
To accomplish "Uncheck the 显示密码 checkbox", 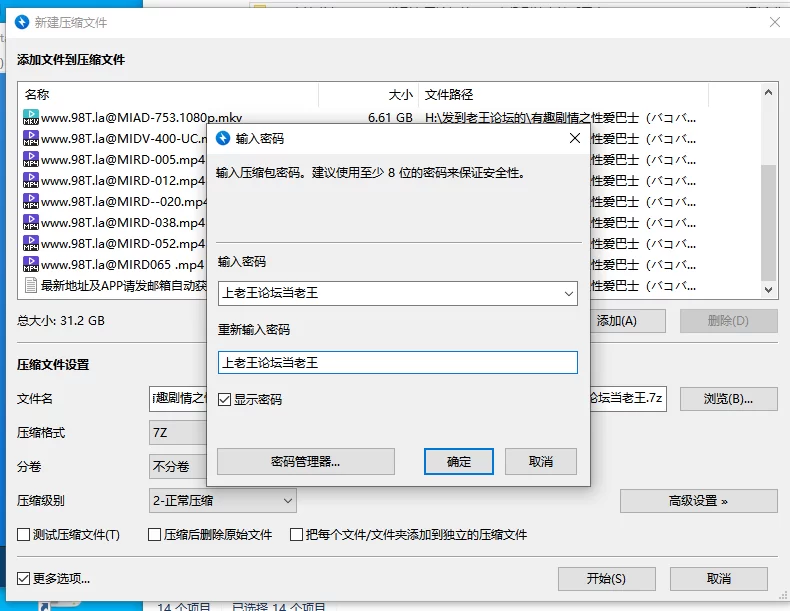I will point(224,400).
